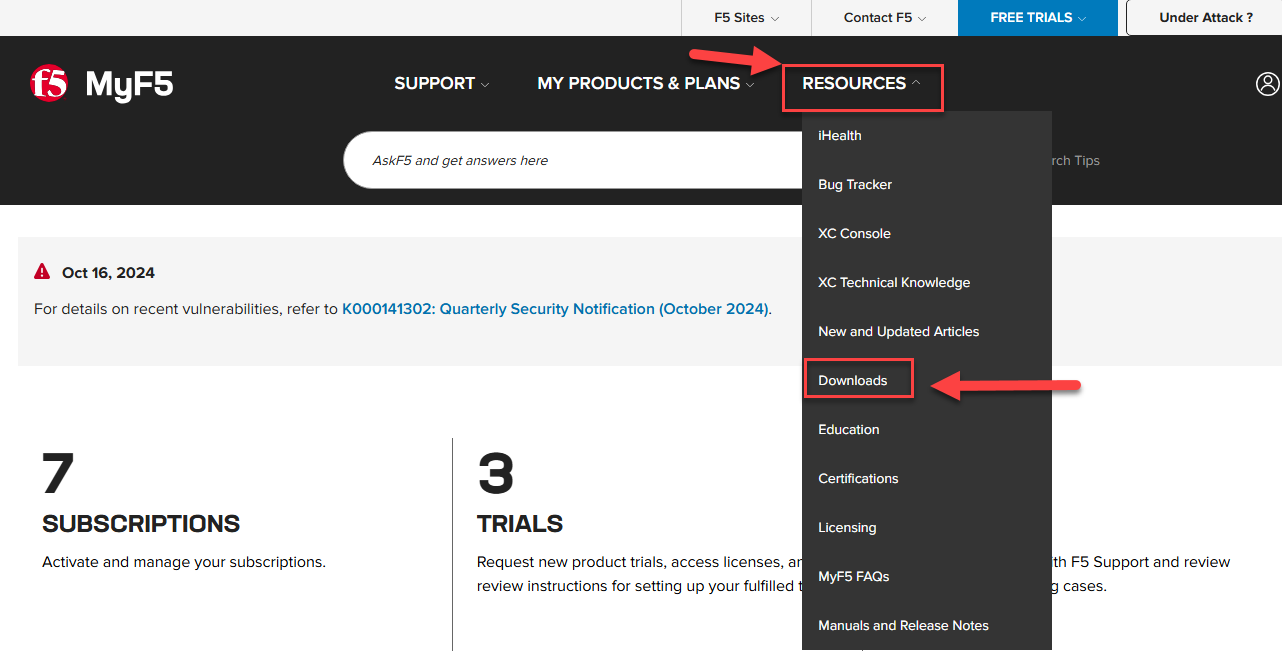Click the Under Attack ? button
The height and width of the screenshot is (651, 1282).
pos(1205,18)
